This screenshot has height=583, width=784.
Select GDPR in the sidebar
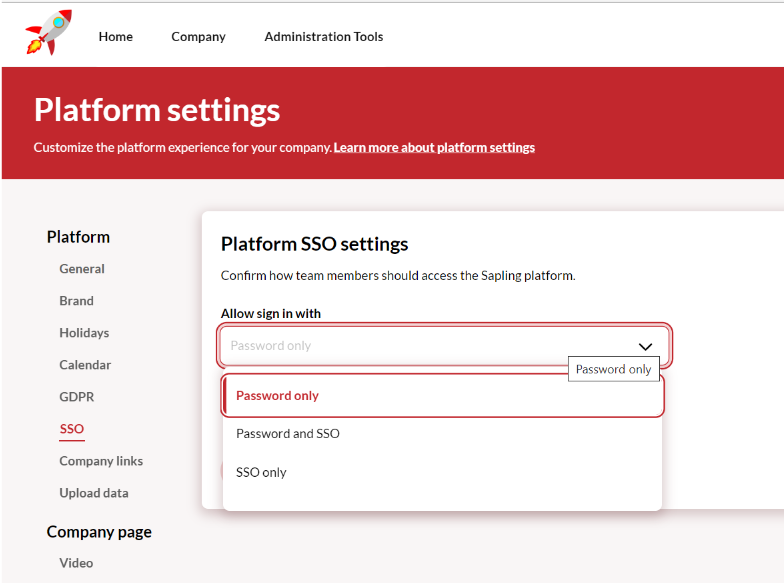pyautogui.click(x=77, y=397)
